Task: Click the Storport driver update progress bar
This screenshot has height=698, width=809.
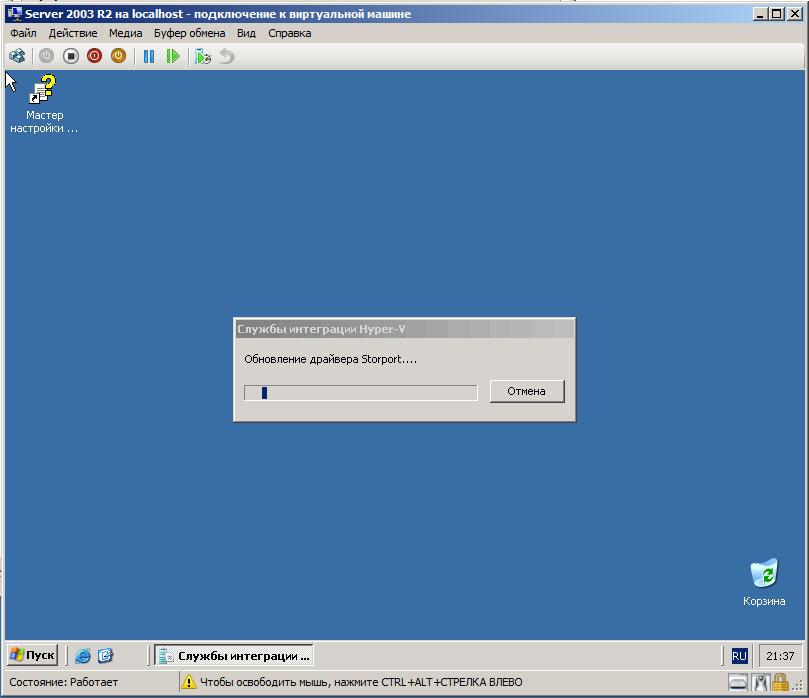Action: 361,393
